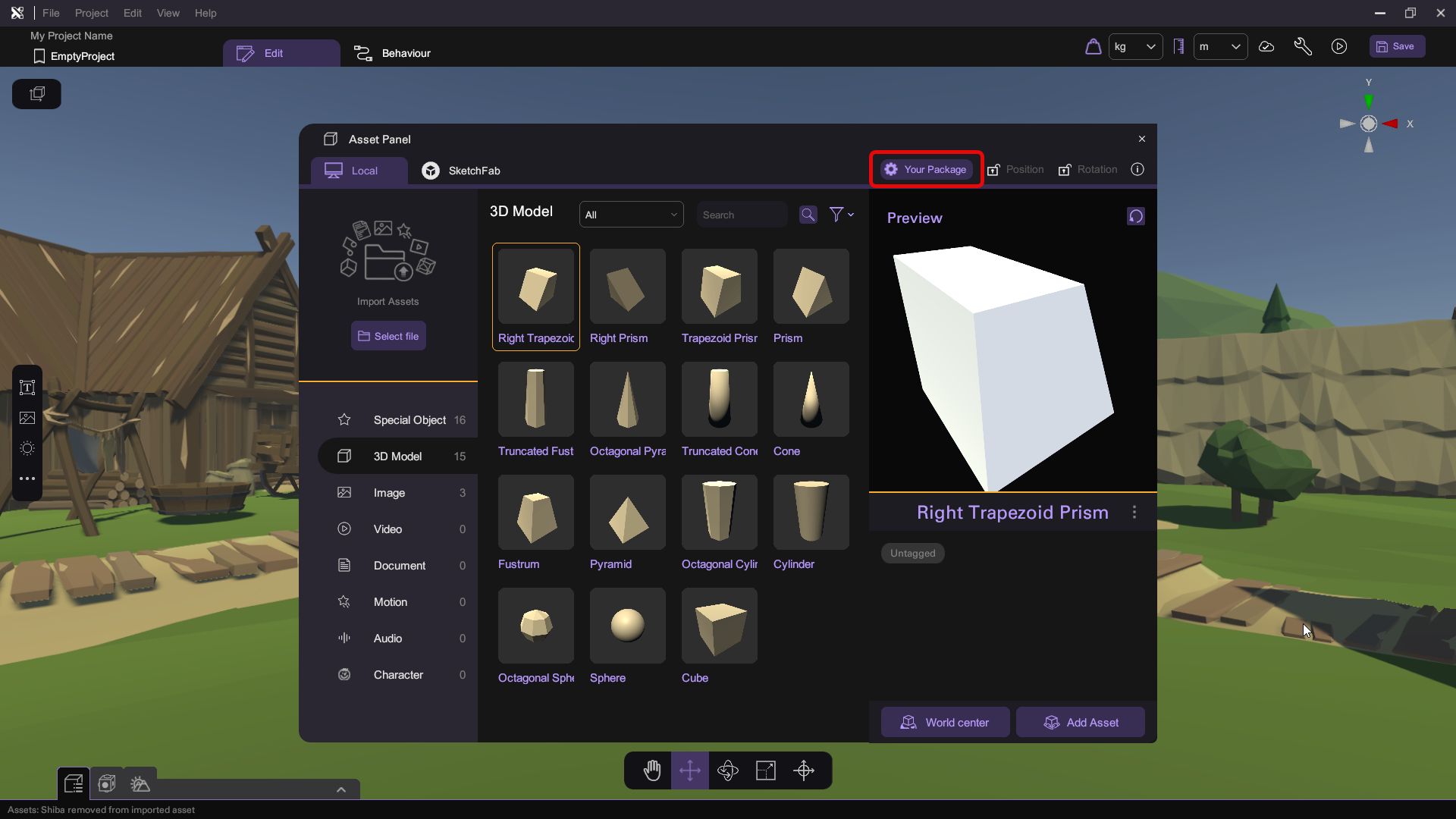The image size is (1456, 819).
Task: Click the play preview icon
Action: (x=1339, y=46)
